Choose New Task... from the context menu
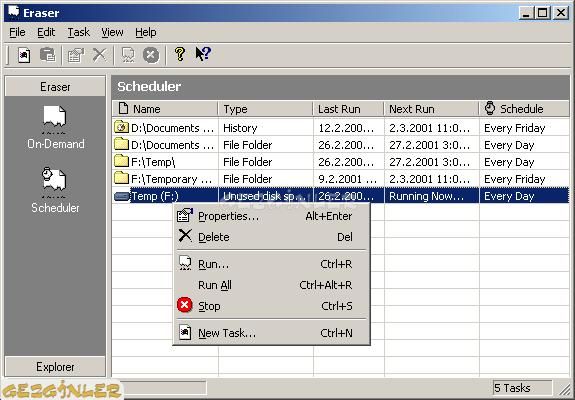 click(x=271, y=333)
